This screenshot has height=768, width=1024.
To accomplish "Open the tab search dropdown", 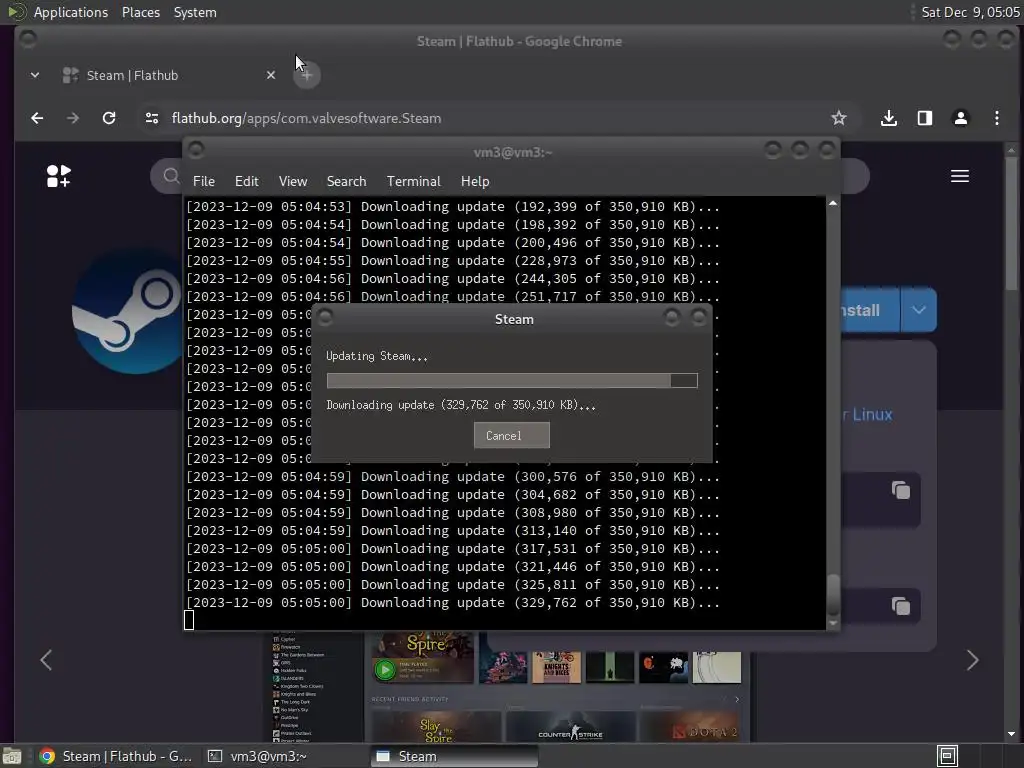I will point(35,75).
